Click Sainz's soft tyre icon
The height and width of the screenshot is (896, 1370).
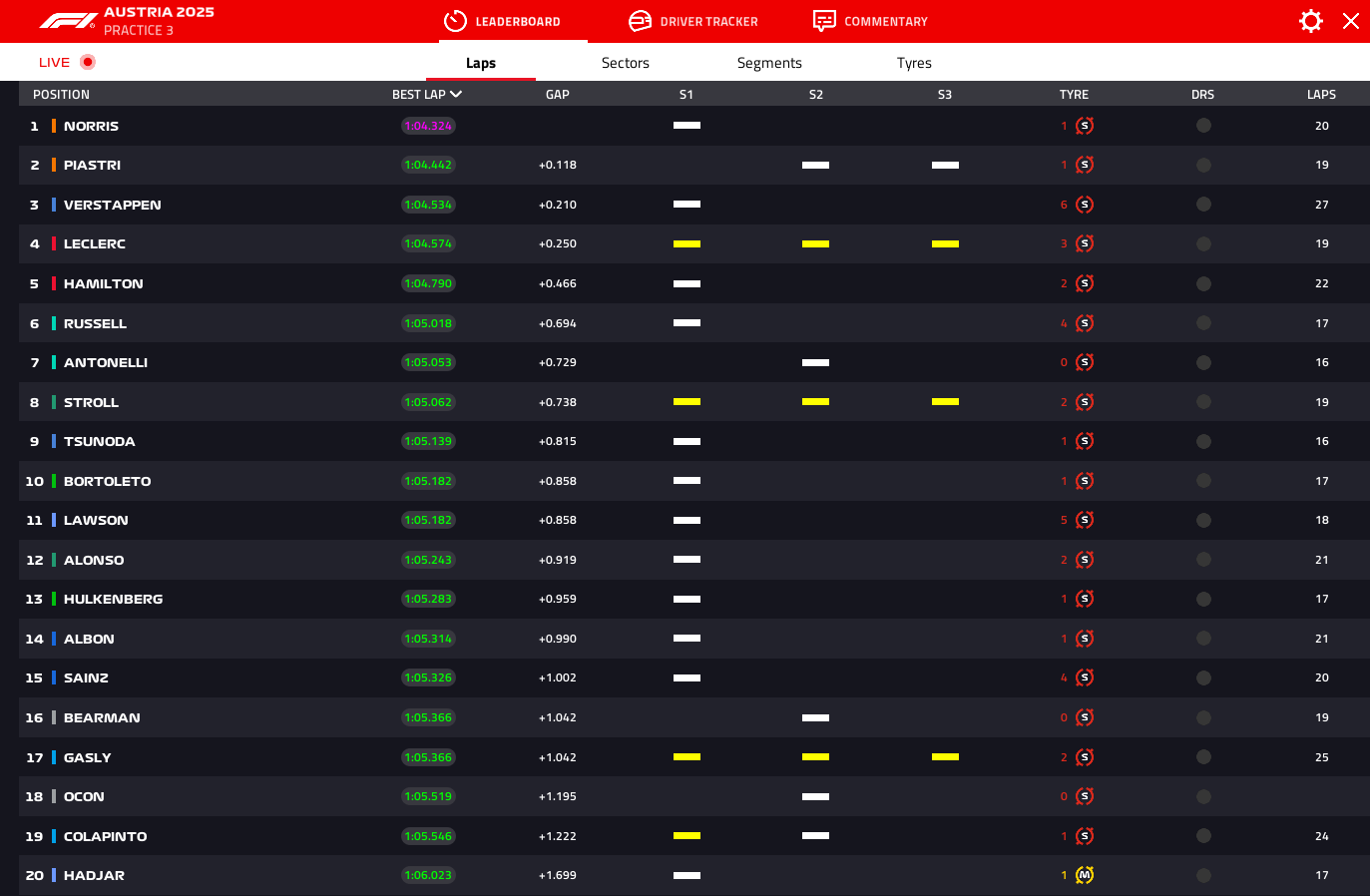(x=1085, y=677)
